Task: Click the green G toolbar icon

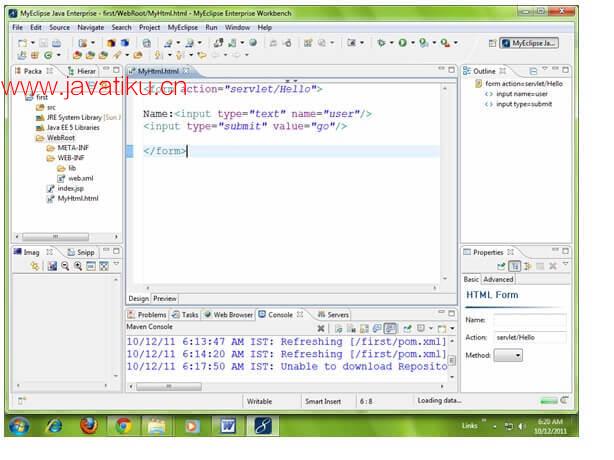Action: (48, 55)
